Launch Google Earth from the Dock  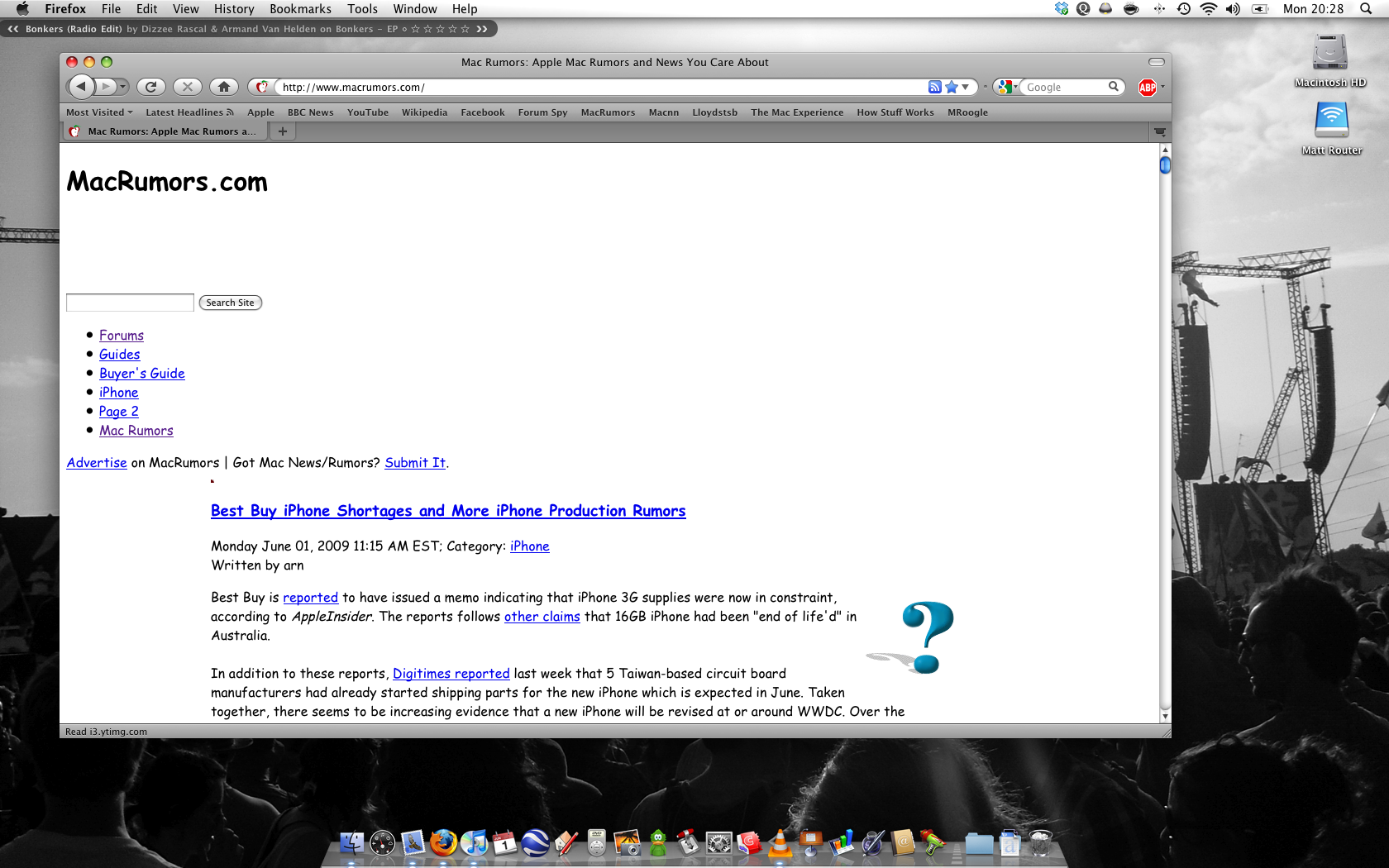click(536, 842)
